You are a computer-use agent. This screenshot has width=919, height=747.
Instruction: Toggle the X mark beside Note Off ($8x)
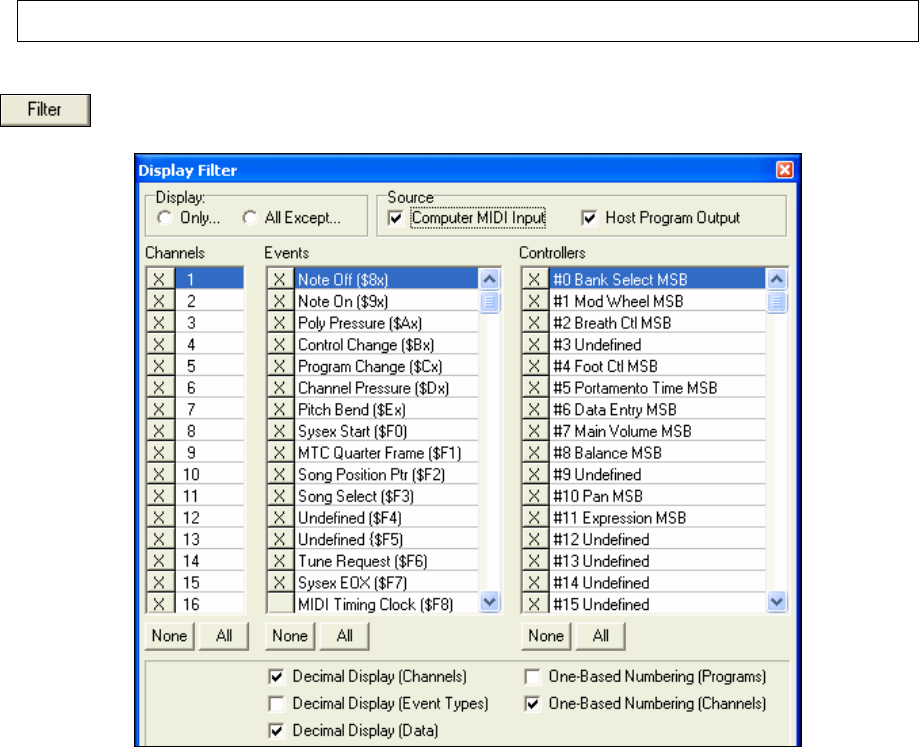280,279
